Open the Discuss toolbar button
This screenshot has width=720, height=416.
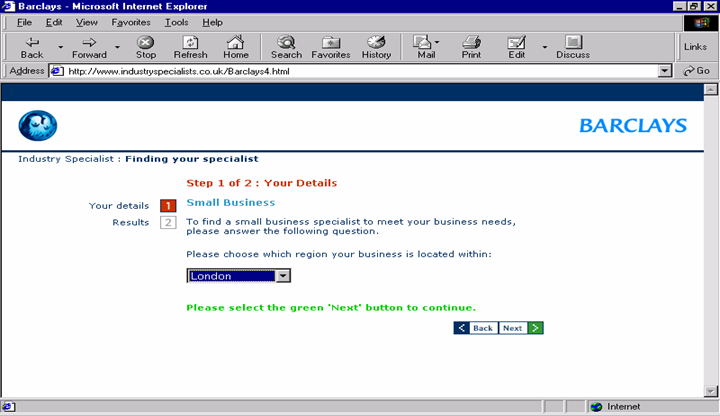click(573, 47)
